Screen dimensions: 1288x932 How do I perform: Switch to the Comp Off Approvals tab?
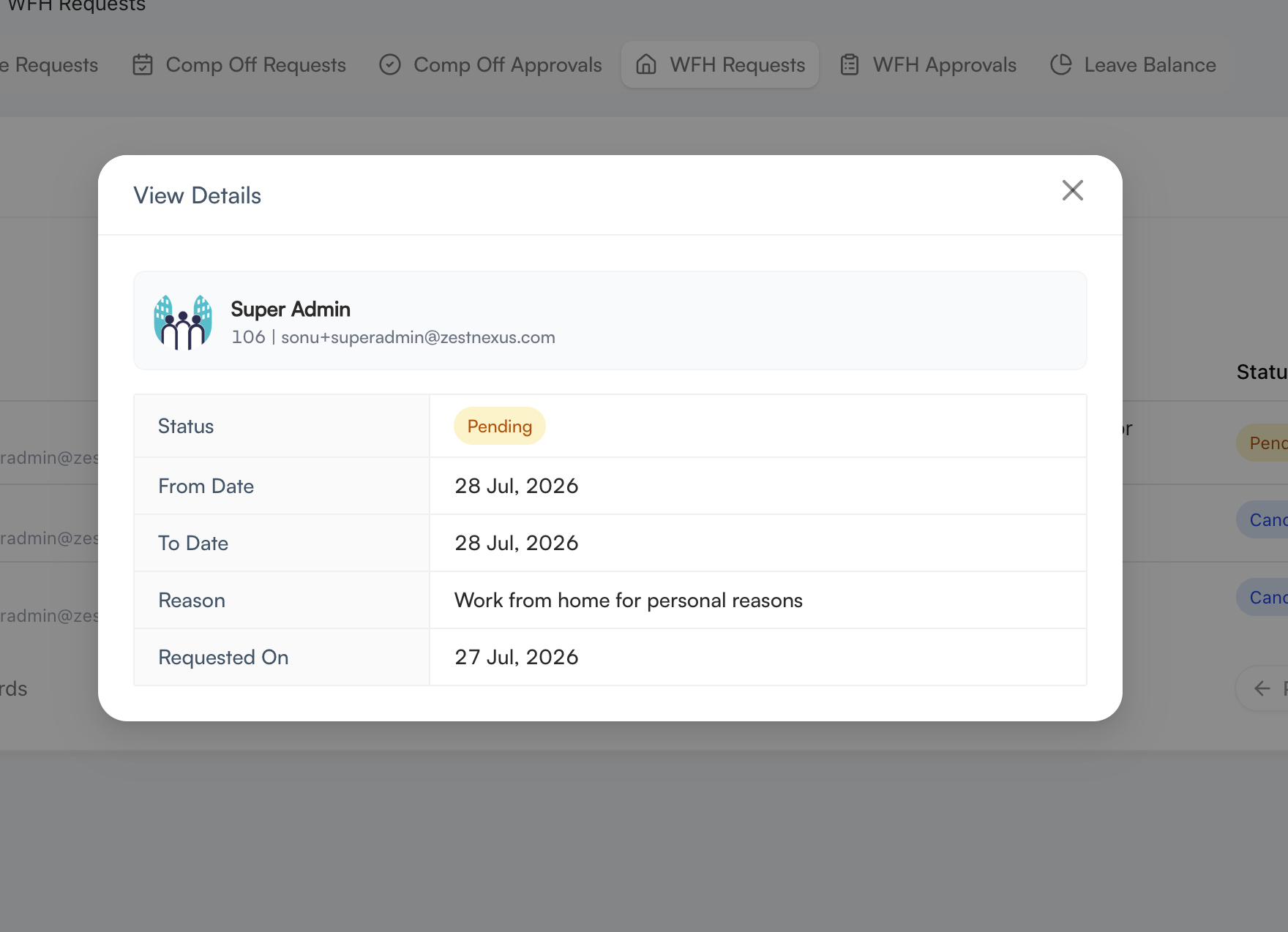pos(490,65)
